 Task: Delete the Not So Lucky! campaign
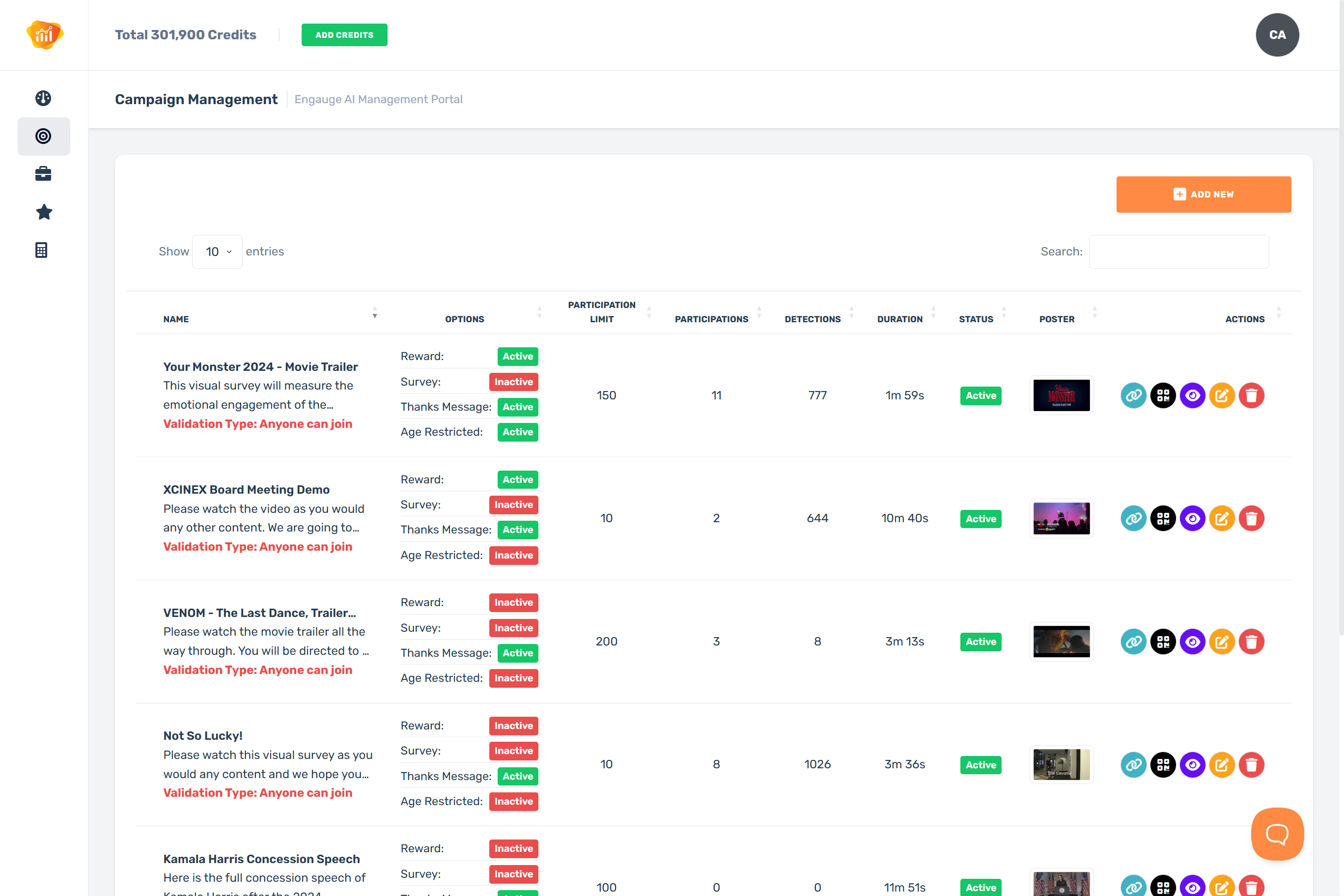point(1251,764)
